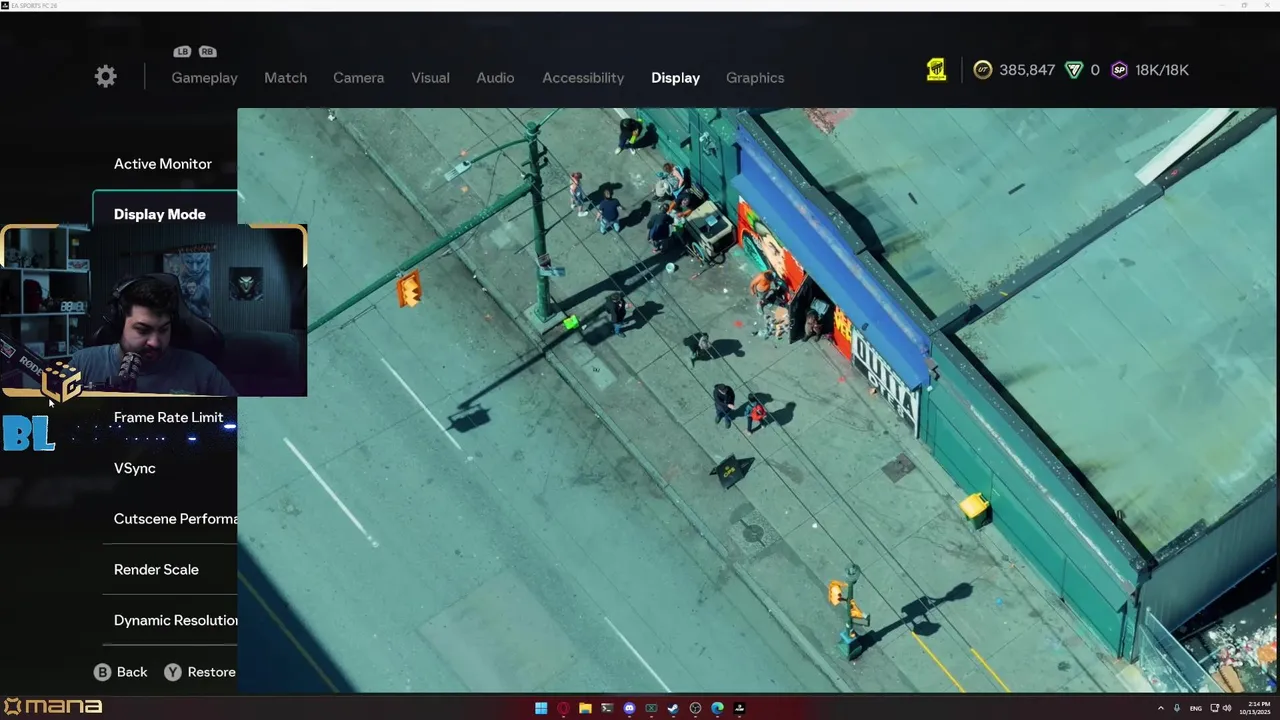Click the green FC points icon
This screenshot has height=720, width=1280.
point(1074,70)
